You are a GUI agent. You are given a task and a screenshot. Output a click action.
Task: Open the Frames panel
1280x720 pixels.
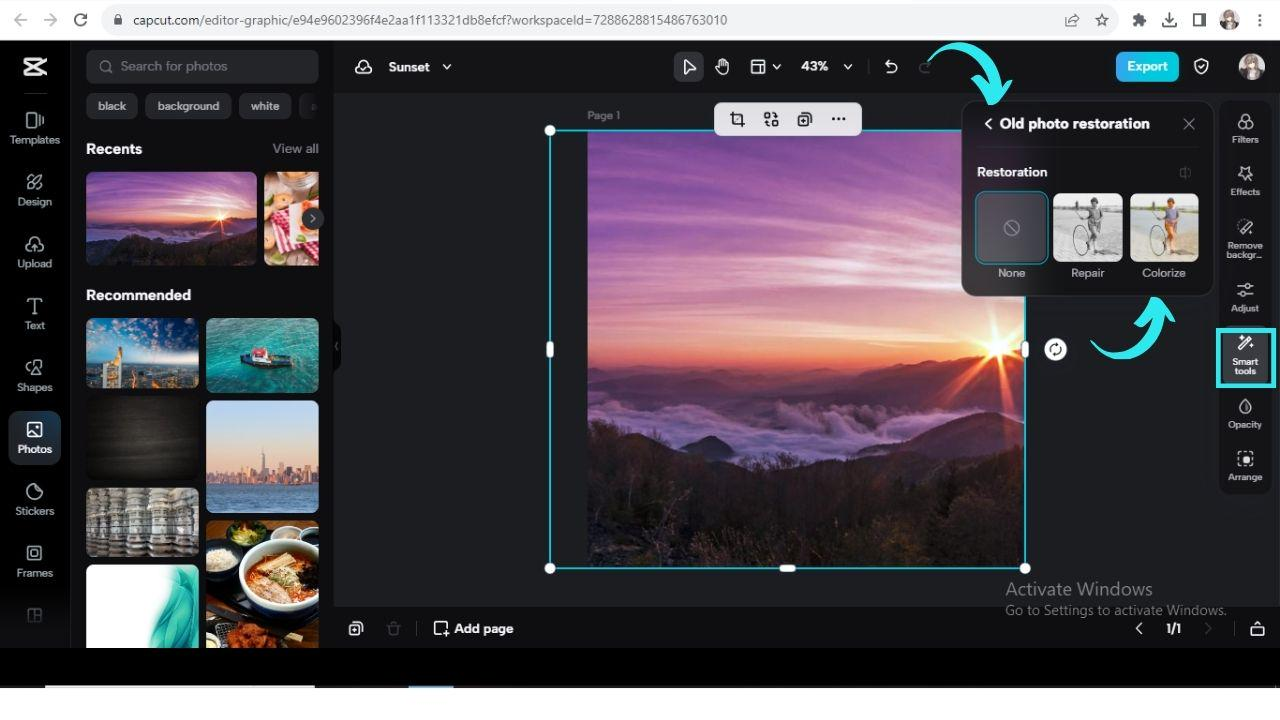[x=34, y=562]
